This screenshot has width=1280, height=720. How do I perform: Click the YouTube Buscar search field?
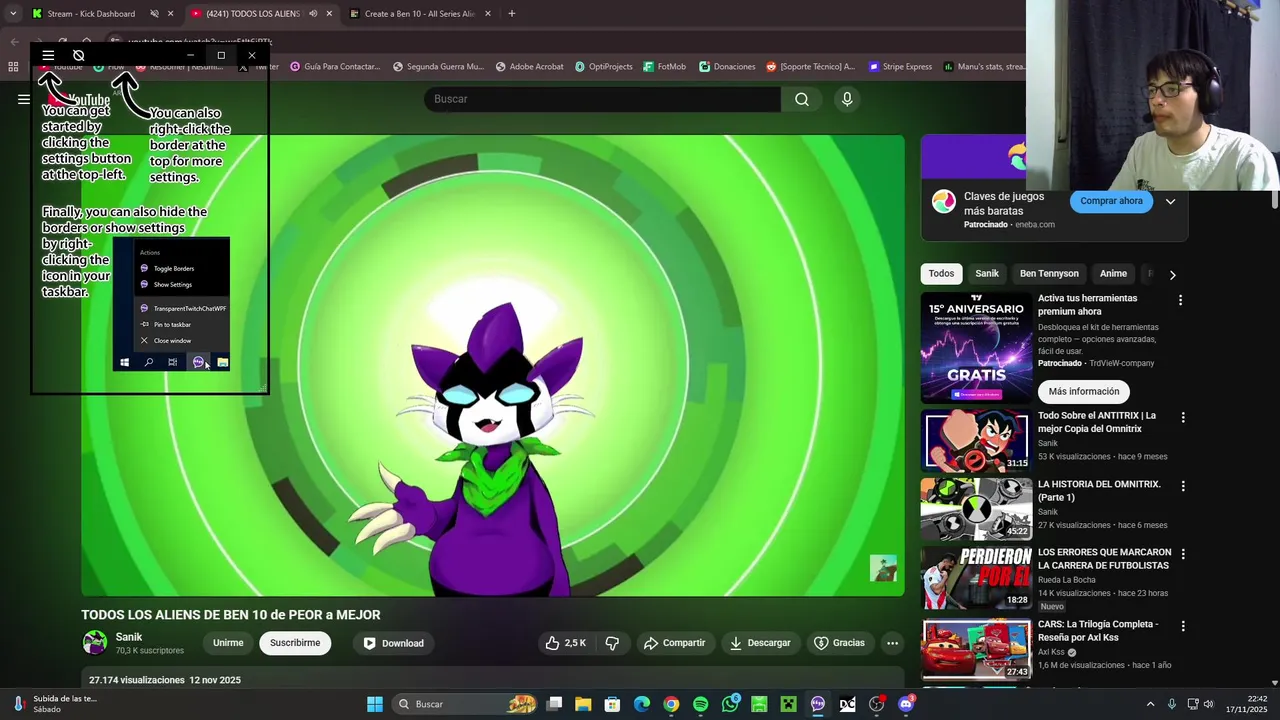point(603,99)
